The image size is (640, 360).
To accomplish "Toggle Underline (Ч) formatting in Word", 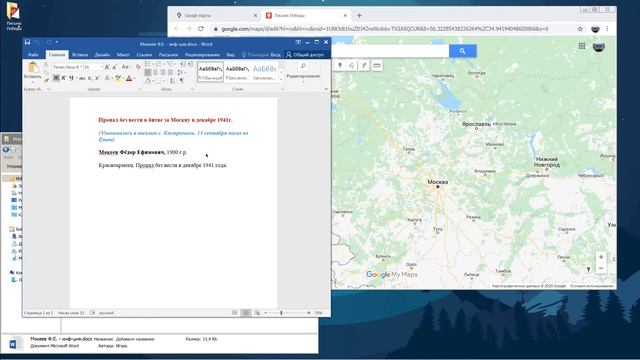I will (71, 78).
